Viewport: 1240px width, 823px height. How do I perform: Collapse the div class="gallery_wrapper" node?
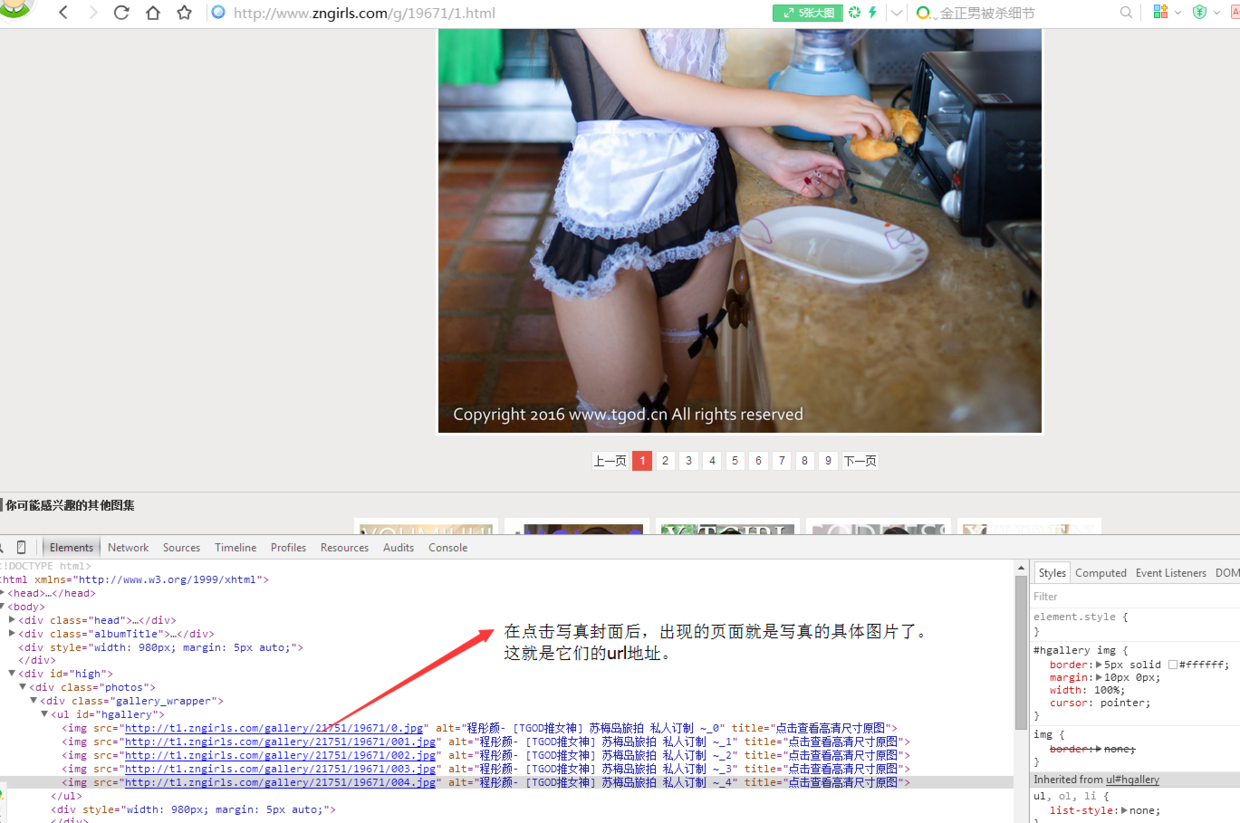(x=34, y=701)
